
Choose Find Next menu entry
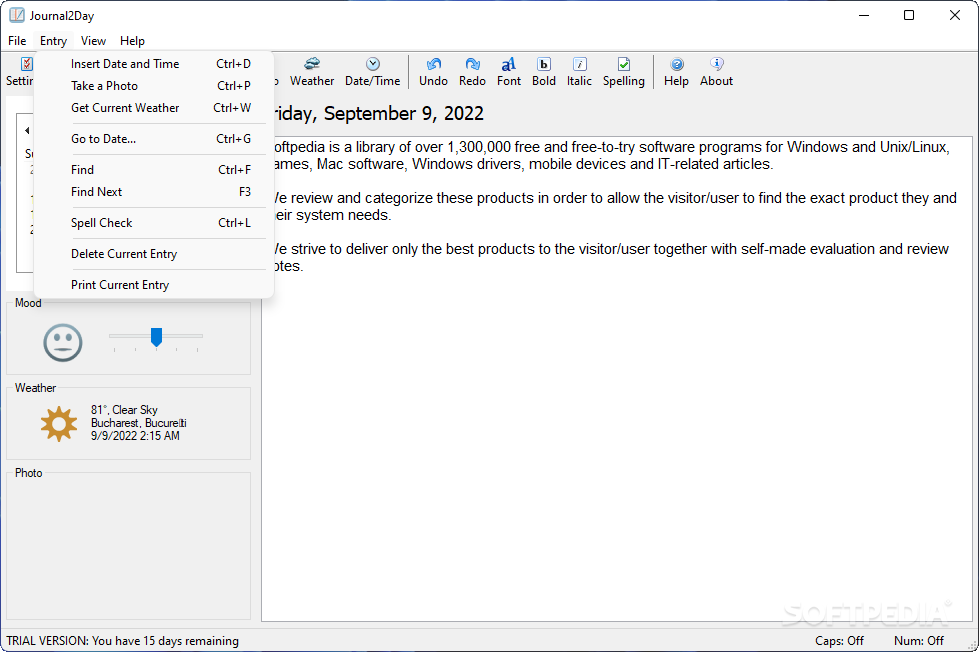[154, 192]
